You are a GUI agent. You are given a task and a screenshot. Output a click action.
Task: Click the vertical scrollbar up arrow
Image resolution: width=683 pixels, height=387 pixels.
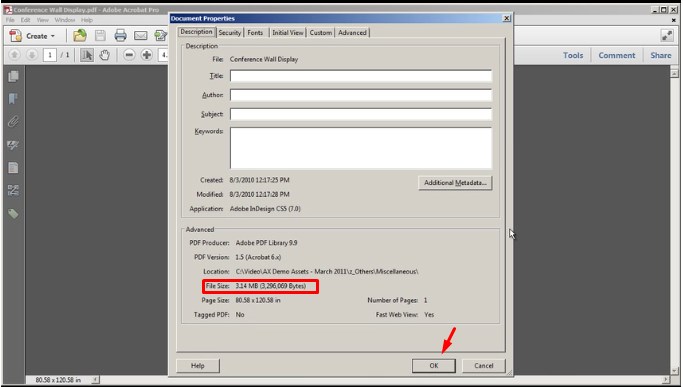coord(674,73)
